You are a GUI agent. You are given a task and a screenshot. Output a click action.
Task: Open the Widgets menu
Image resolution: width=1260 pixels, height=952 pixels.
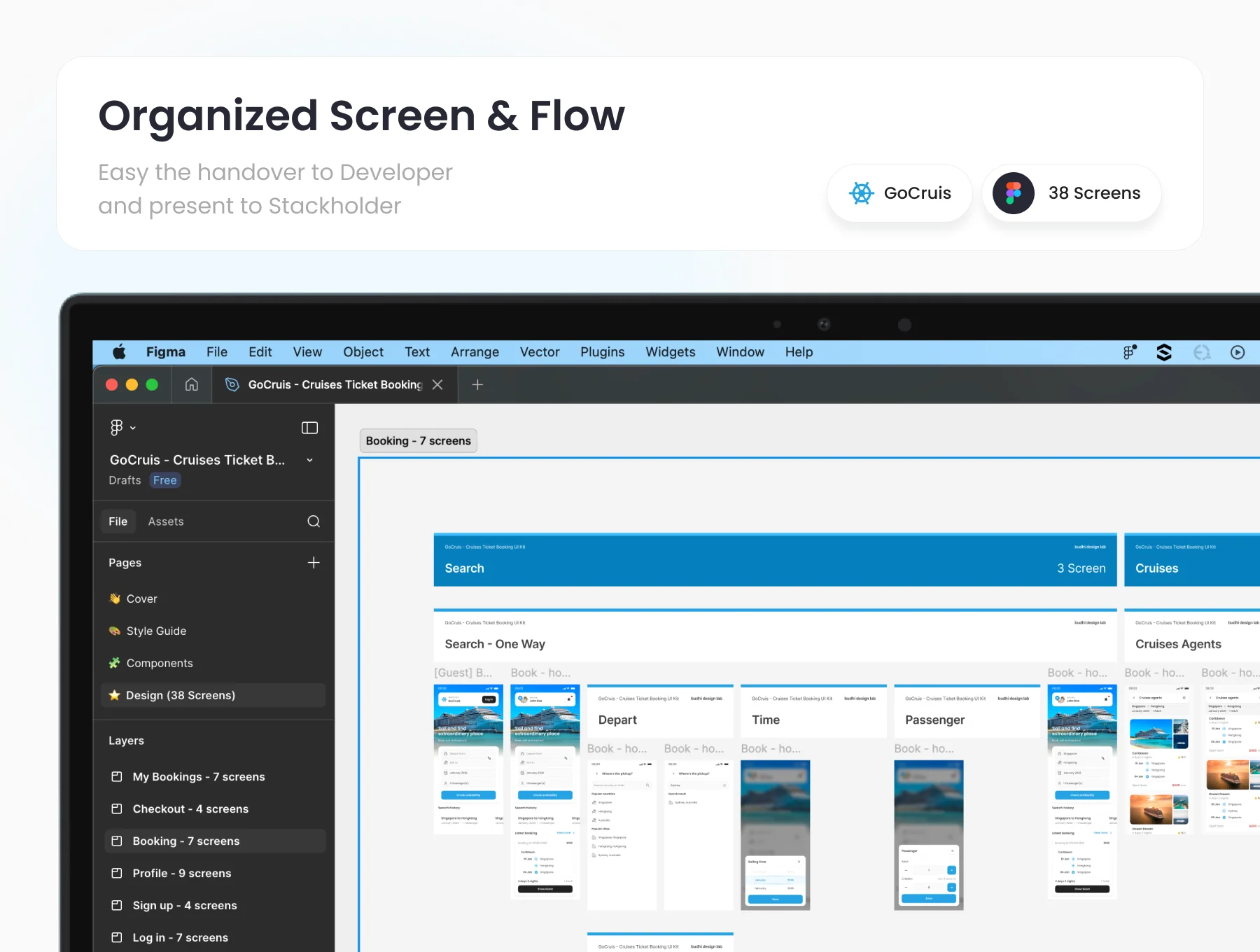pyautogui.click(x=671, y=352)
